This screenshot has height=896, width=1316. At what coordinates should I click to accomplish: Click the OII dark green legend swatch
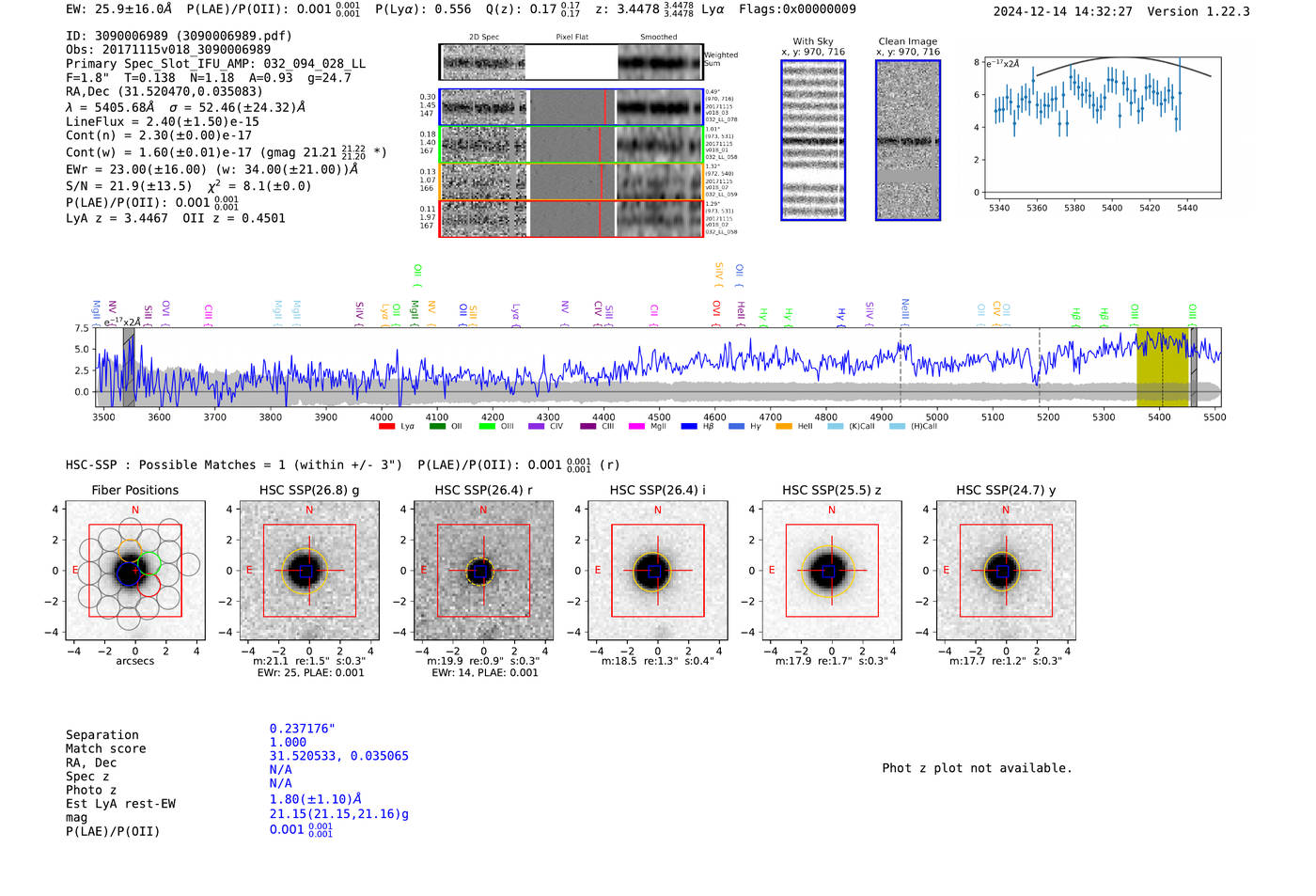437,427
